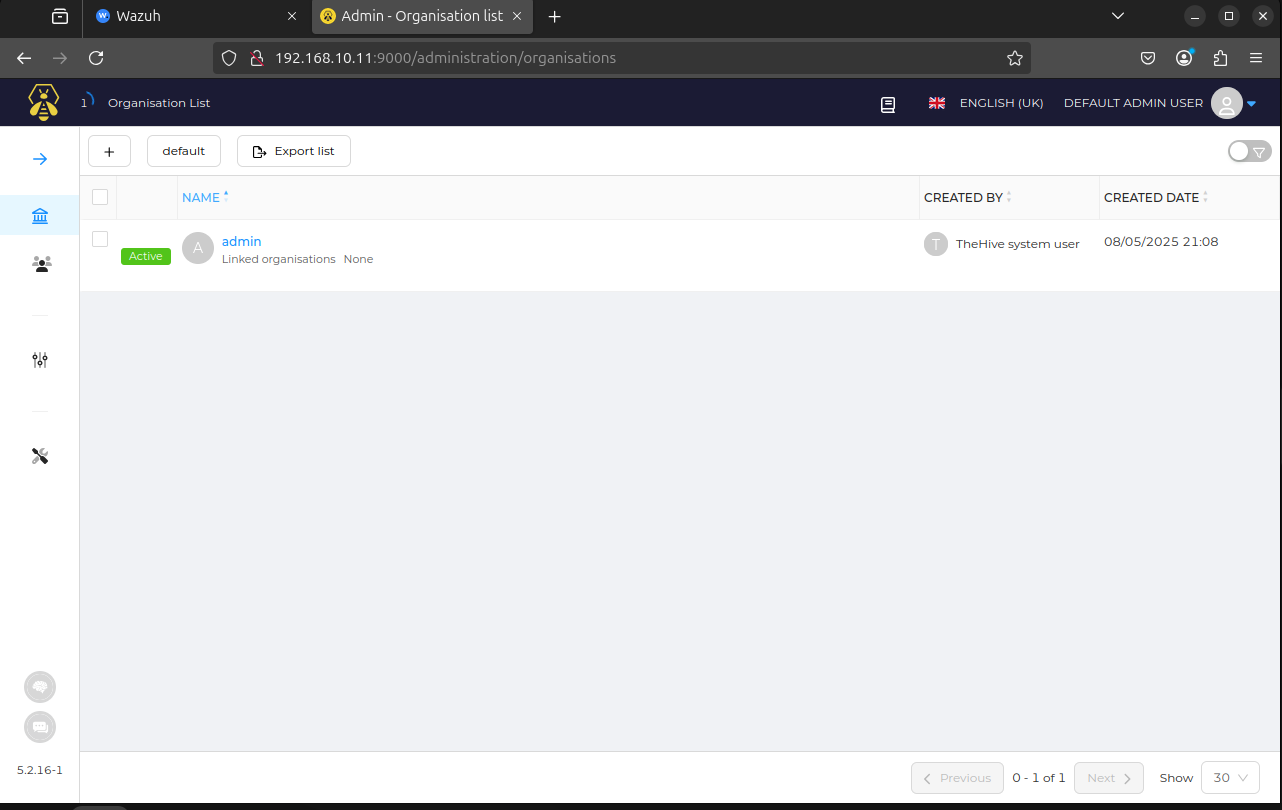
Task: Click the plus icon to add organisation
Action: [109, 152]
